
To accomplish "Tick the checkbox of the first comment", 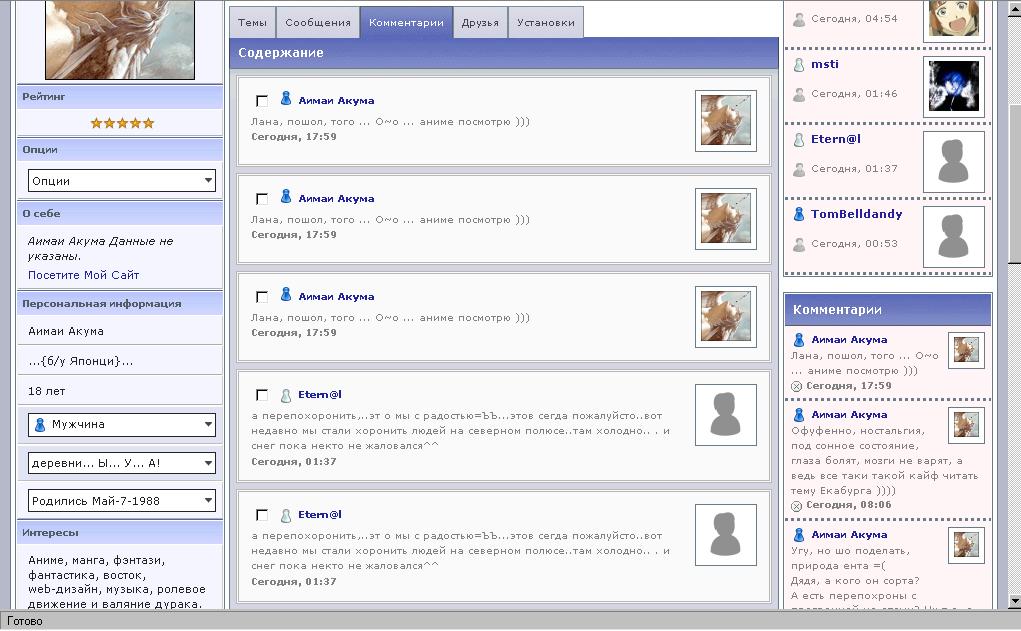I will pos(262,101).
